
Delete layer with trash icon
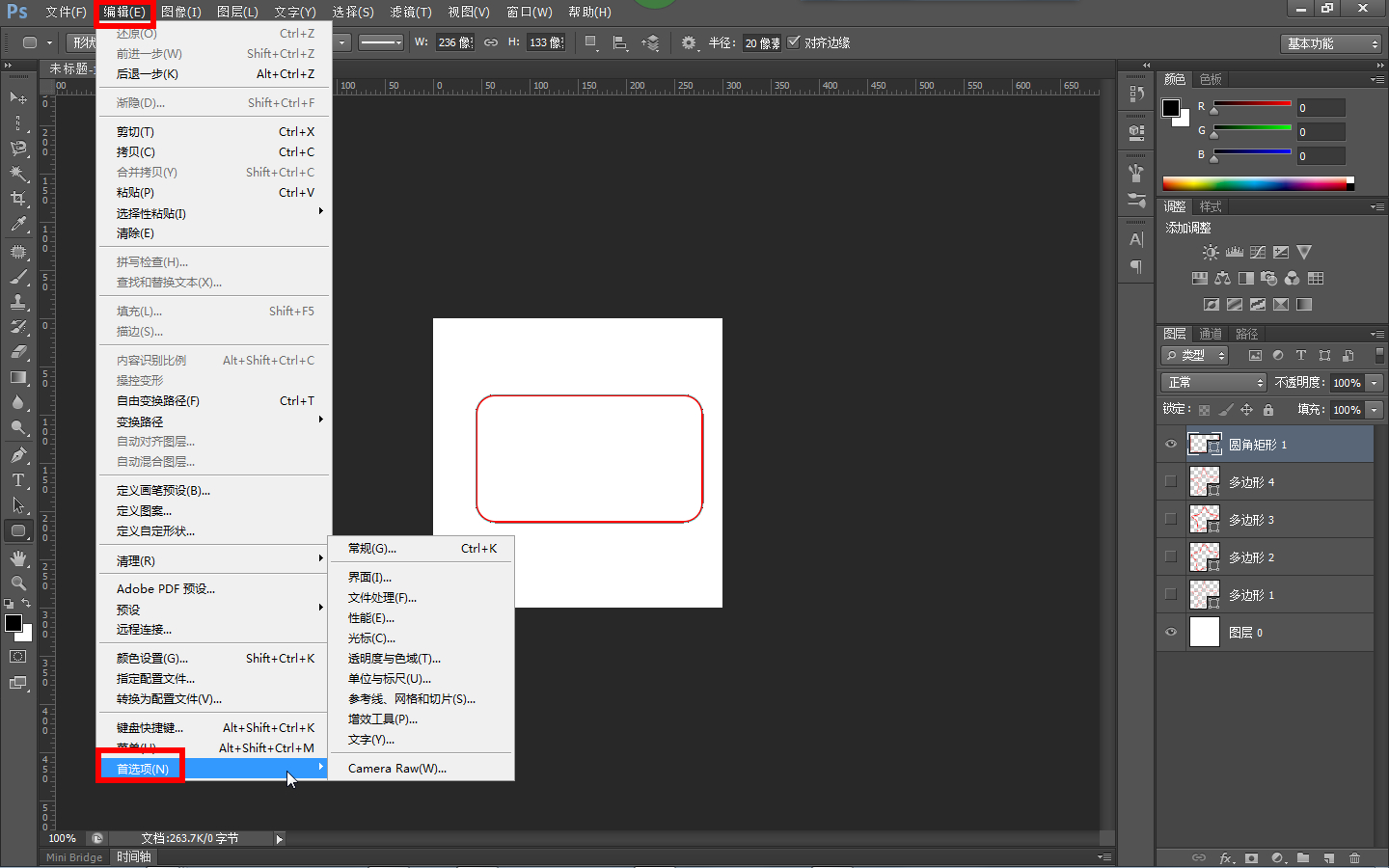tap(1354, 857)
